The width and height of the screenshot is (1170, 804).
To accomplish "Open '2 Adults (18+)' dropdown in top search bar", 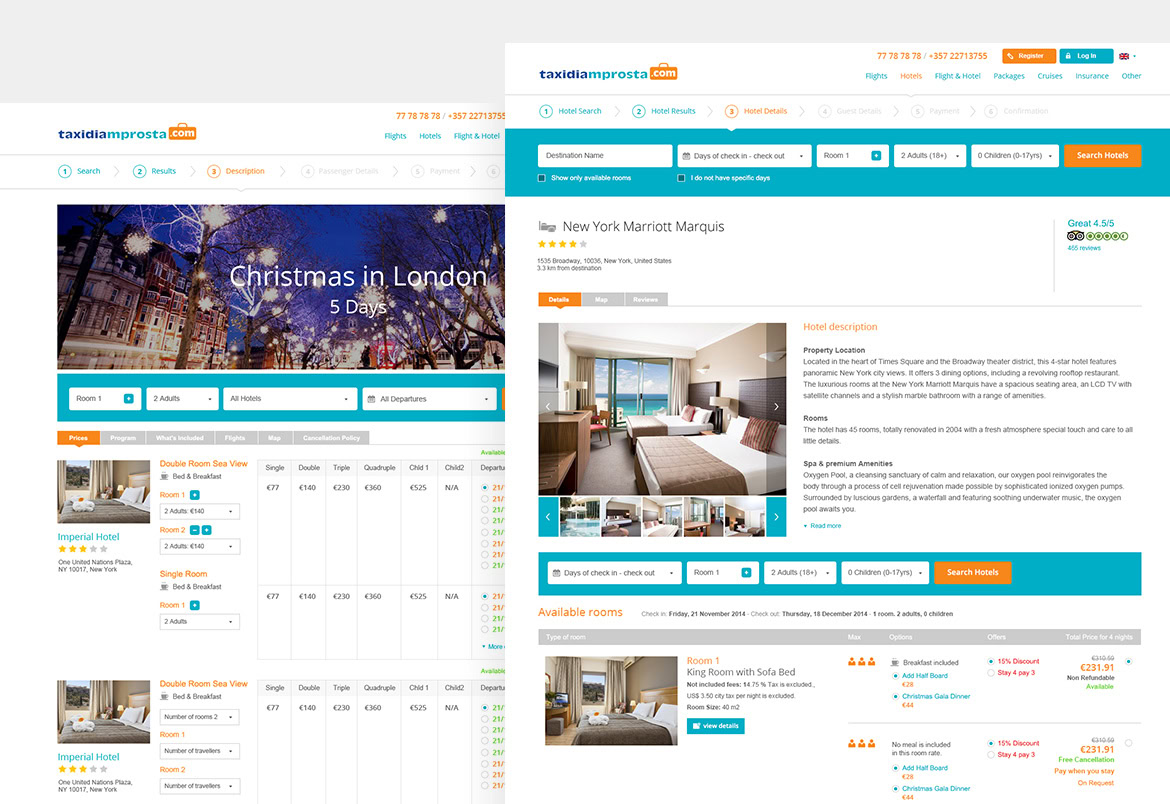I will point(929,155).
